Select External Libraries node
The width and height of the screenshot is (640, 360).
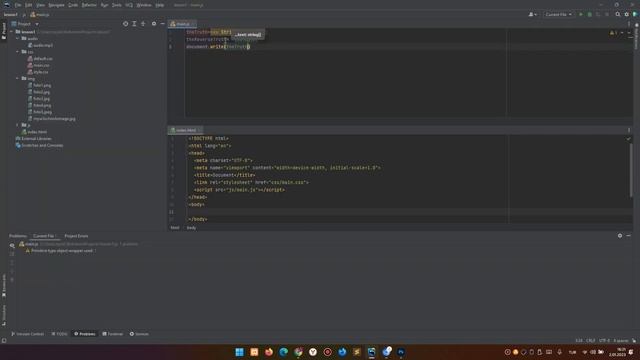(x=36, y=139)
